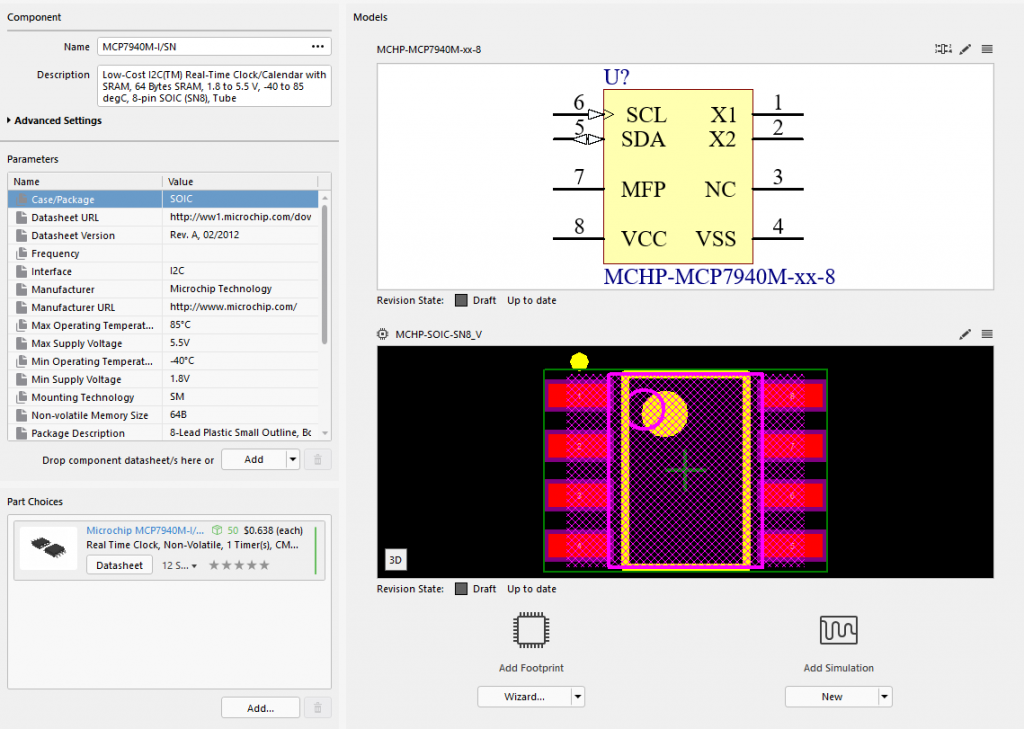
Task: Click the Draft revision state box under footprint
Action: 461,589
